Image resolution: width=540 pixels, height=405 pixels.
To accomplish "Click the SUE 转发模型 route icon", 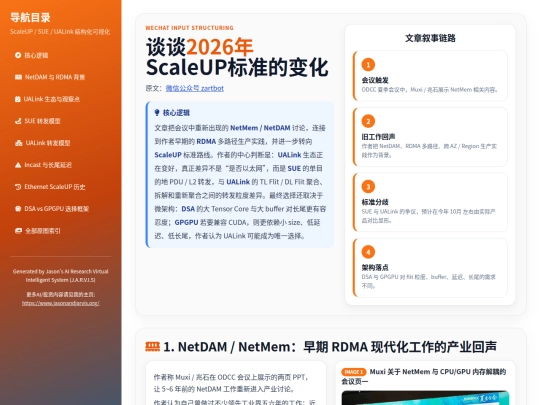I will coord(18,121).
